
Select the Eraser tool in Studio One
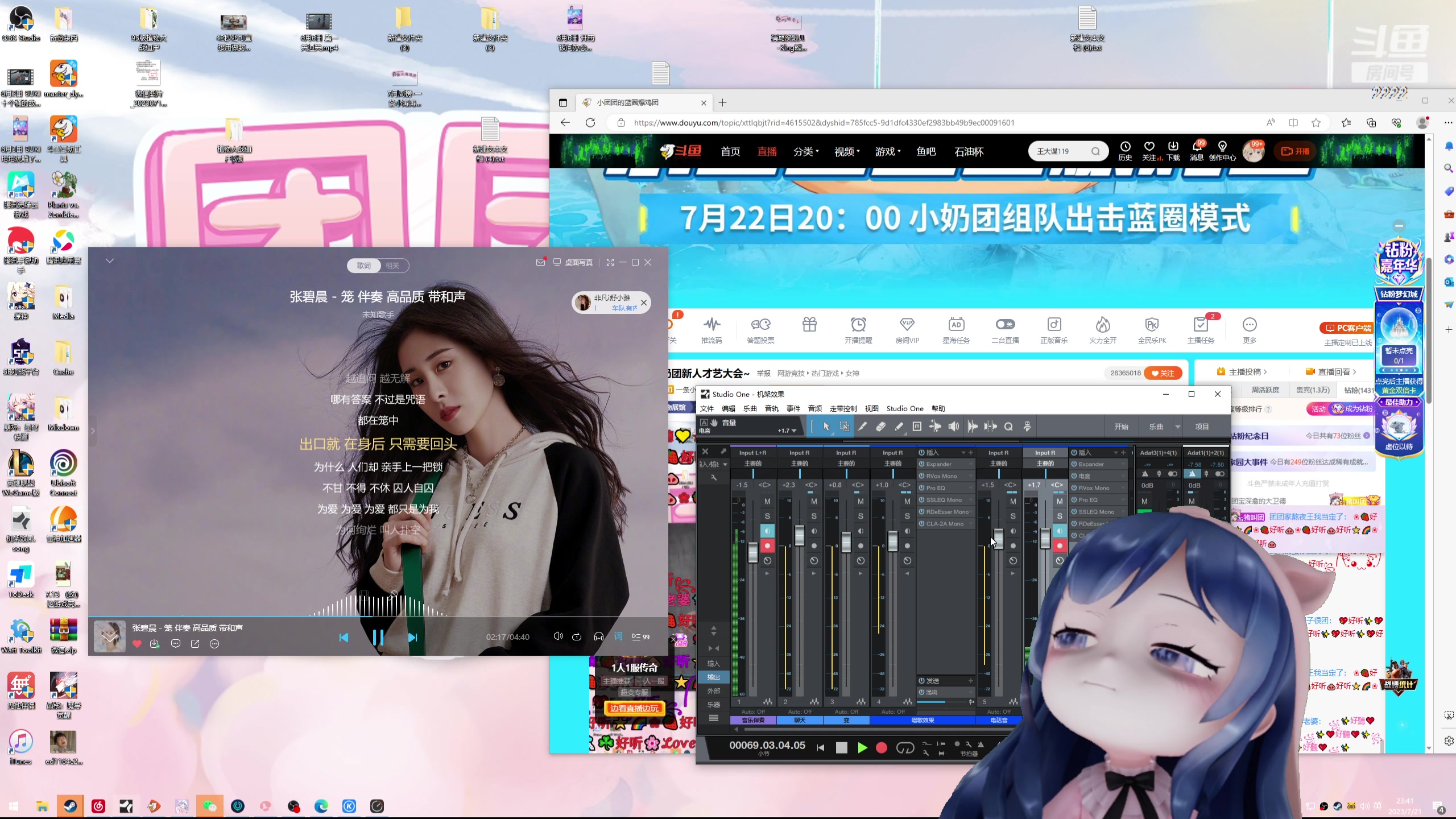point(881,426)
